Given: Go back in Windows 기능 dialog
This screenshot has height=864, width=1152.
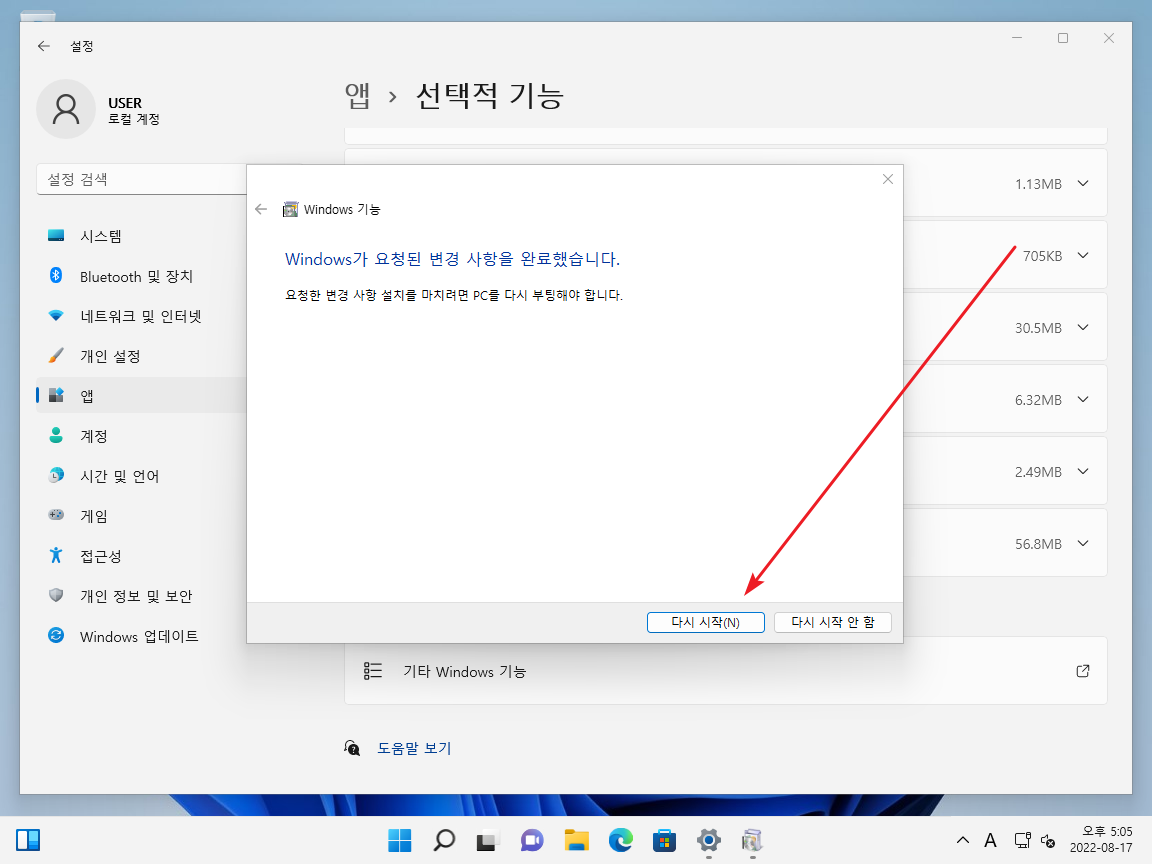Looking at the screenshot, I should [261, 209].
